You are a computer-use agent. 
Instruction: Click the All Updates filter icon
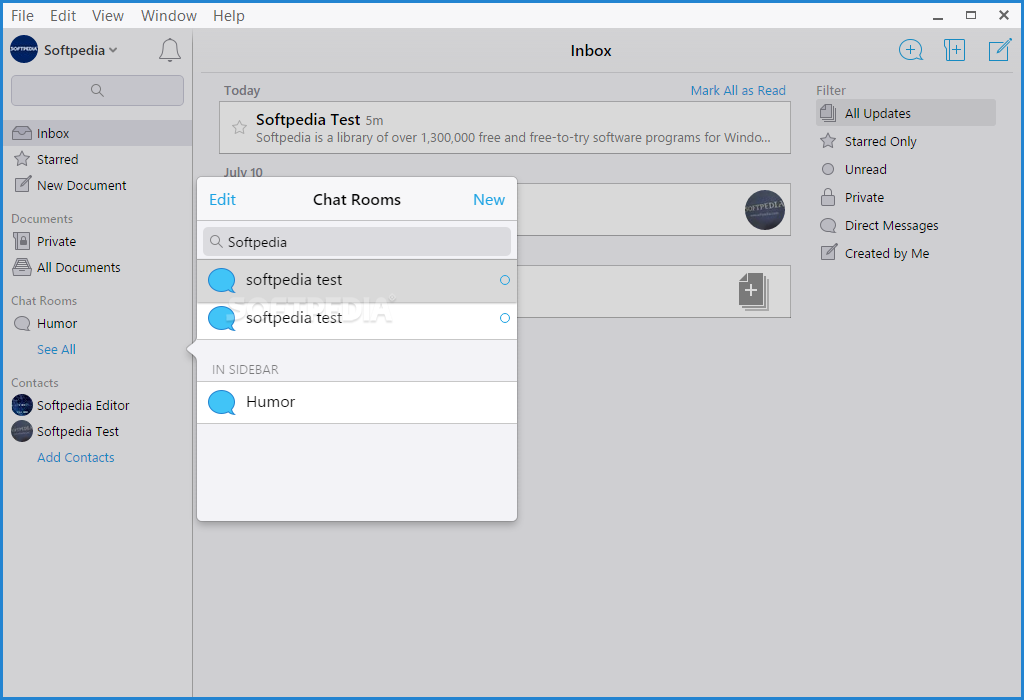point(828,113)
